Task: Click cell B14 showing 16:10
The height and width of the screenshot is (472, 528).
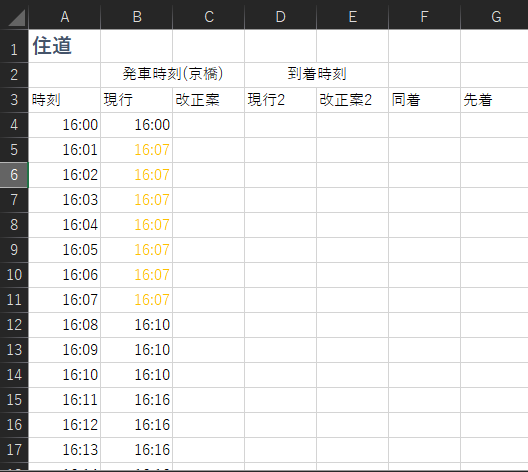Action: pyautogui.click(x=137, y=375)
